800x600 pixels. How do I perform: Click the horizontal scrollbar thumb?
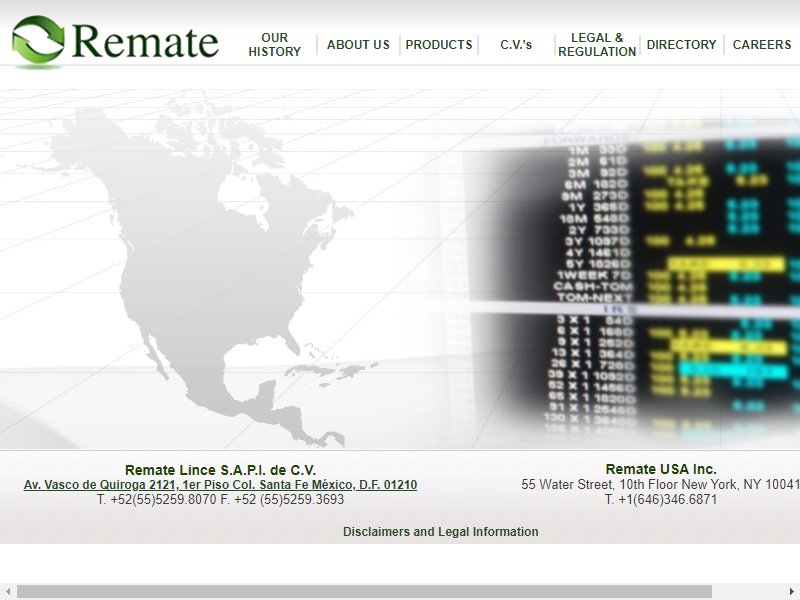click(364, 592)
